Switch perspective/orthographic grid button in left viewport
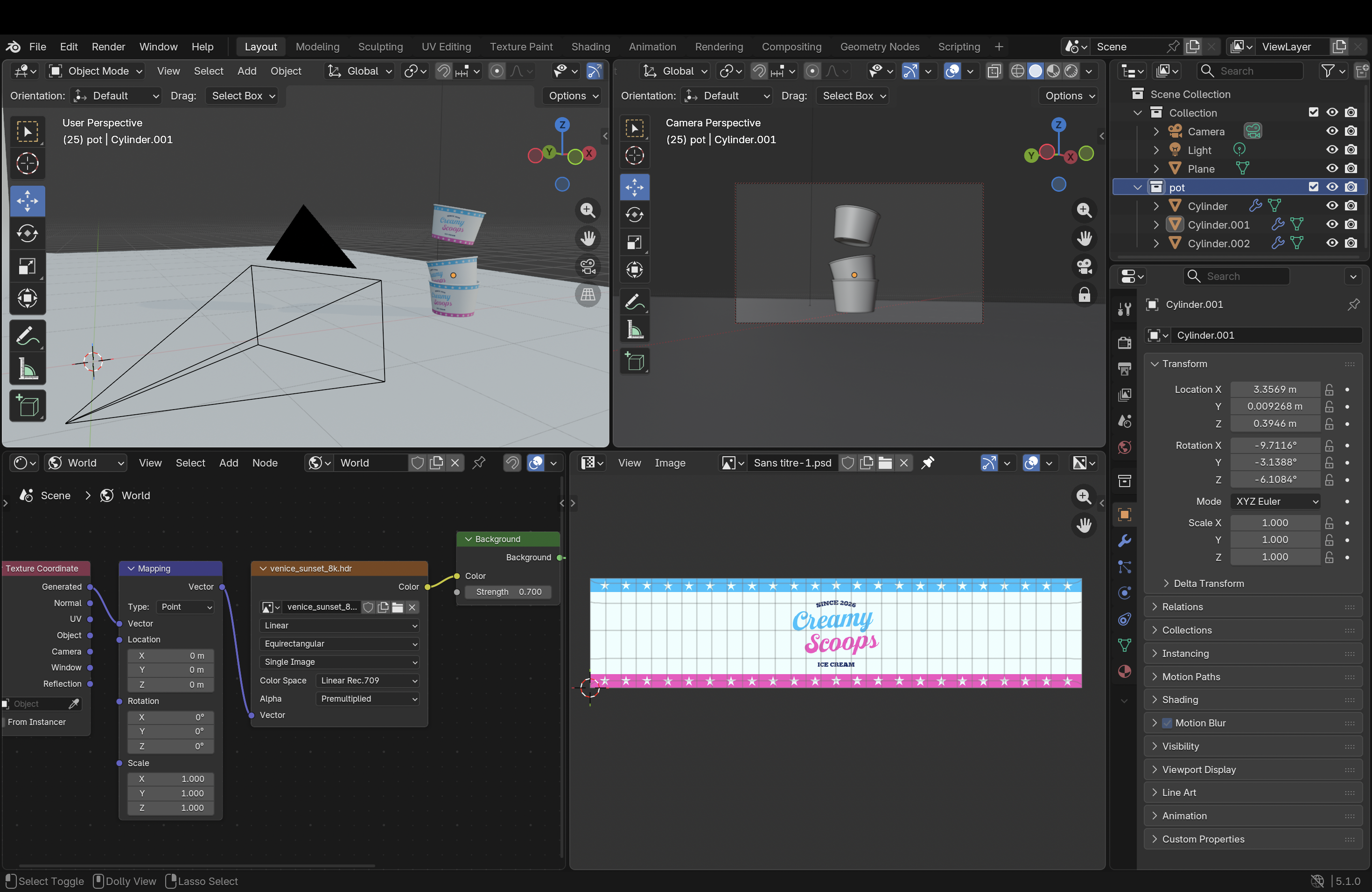 pos(588,294)
